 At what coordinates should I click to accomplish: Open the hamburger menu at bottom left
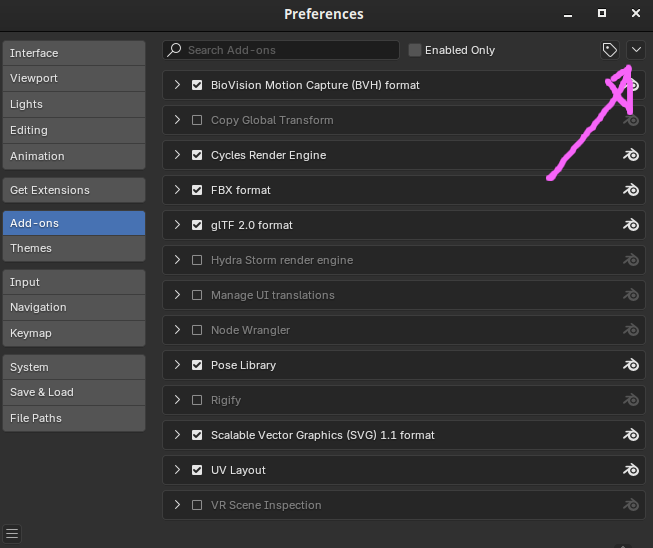(12, 533)
